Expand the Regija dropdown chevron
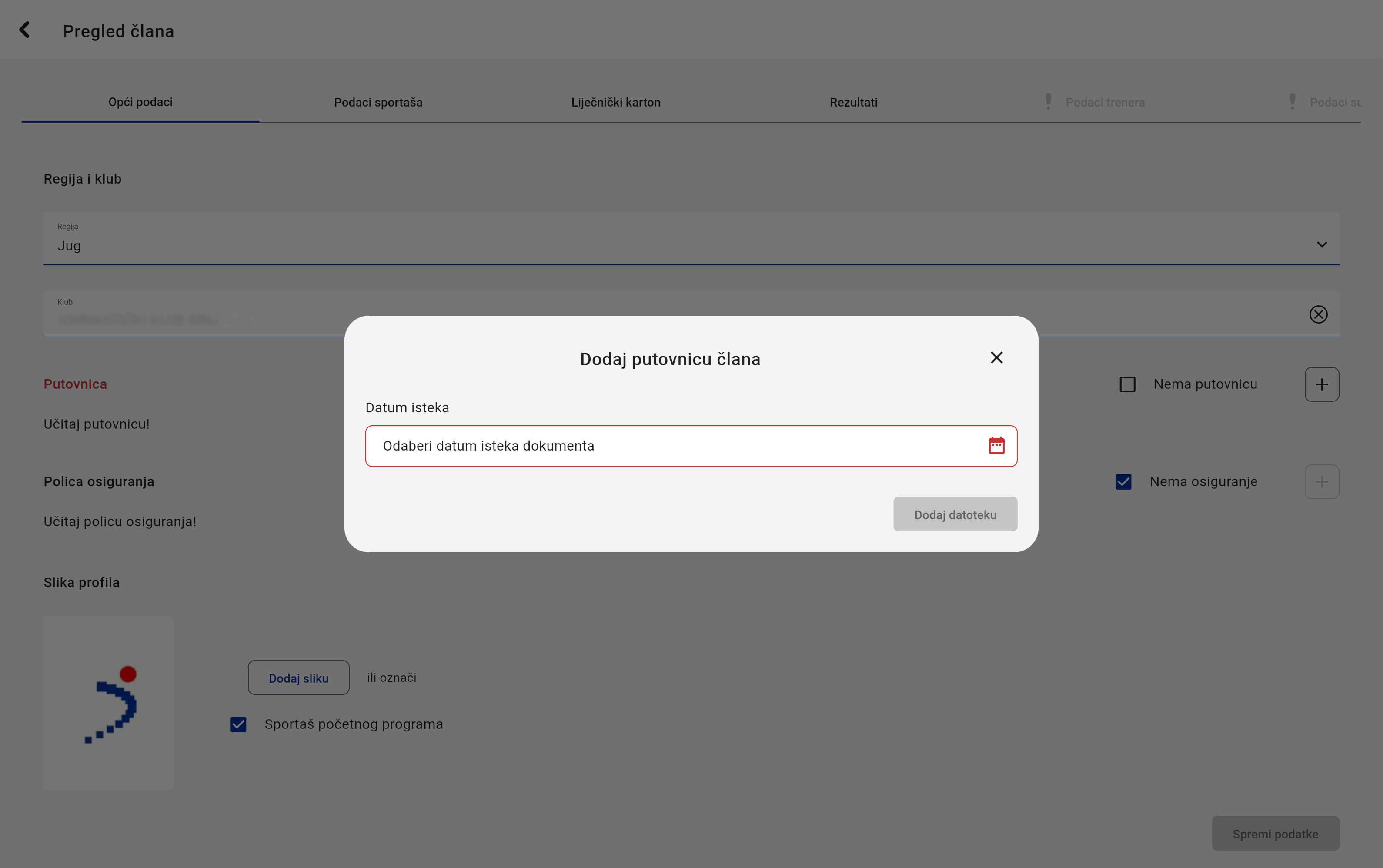The height and width of the screenshot is (868, 1383). pyautogui.click(x=1322, y=244)
